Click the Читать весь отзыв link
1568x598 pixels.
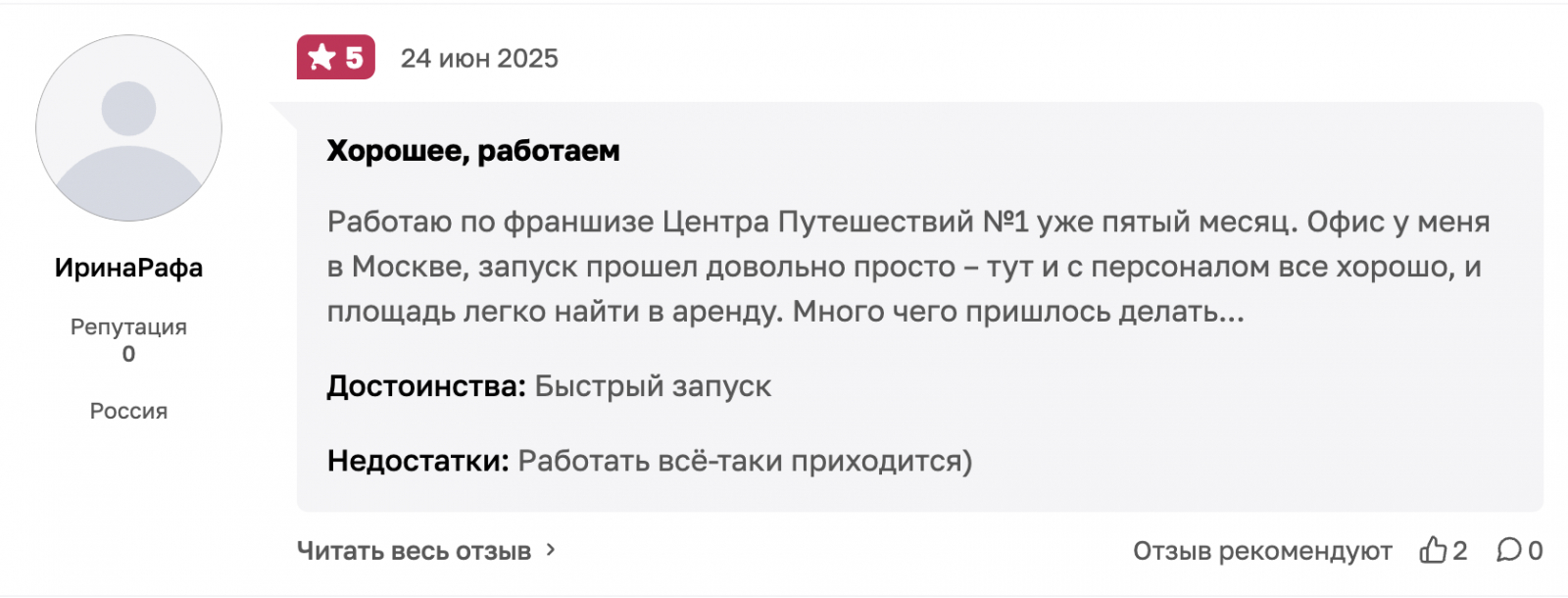pos(414,551)
